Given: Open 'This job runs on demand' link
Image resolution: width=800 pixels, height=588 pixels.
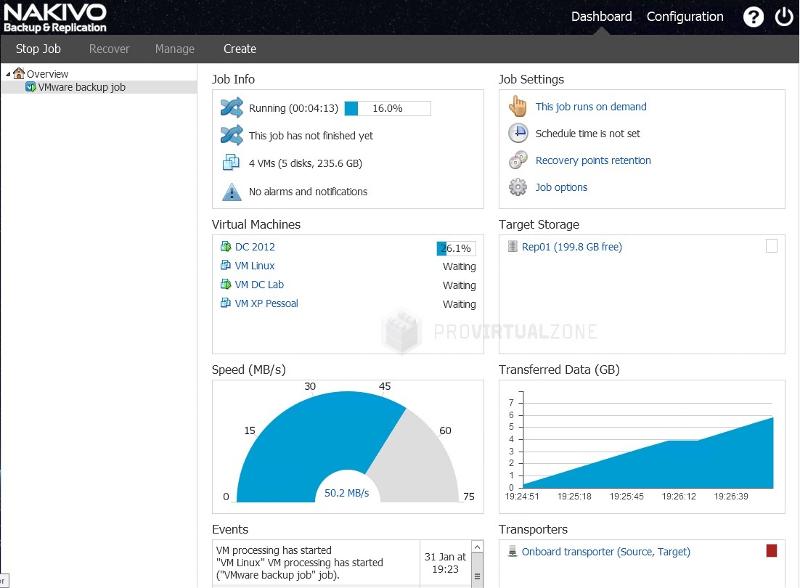Looking at the screenshot, I should (591, 106).
